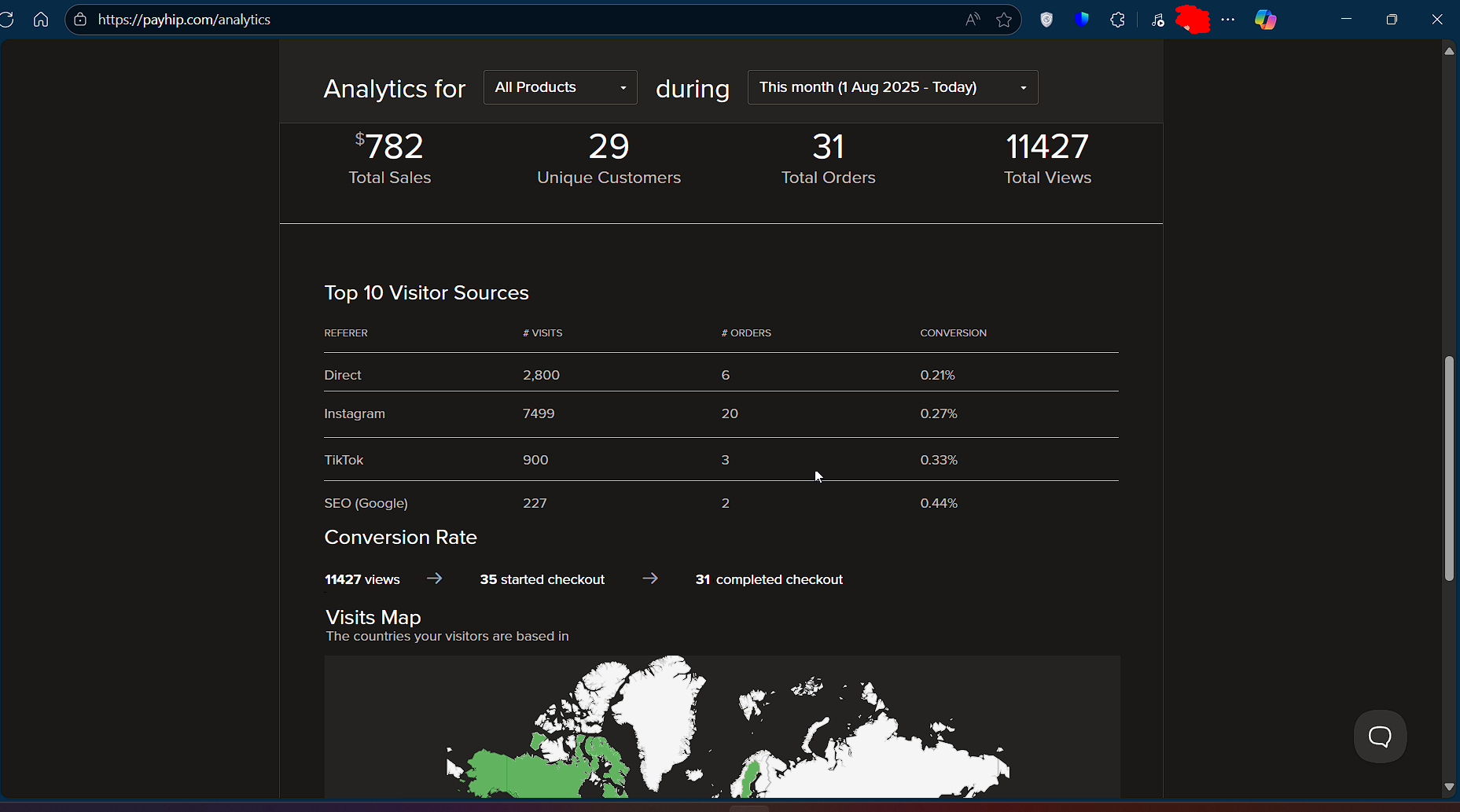The height and width of the screenshot is (812, 1460).
Task: Open the gray shield extension icon
Action: pyautogui.click(x=1046, y=20)
